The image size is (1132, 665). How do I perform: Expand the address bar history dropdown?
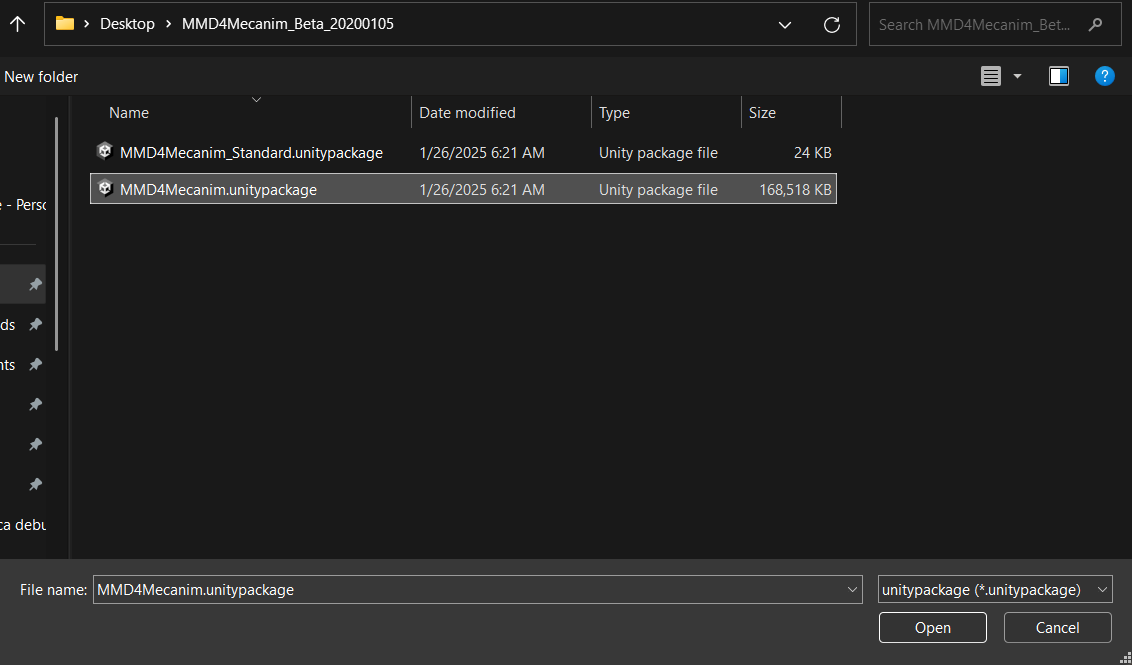point(785,25)
